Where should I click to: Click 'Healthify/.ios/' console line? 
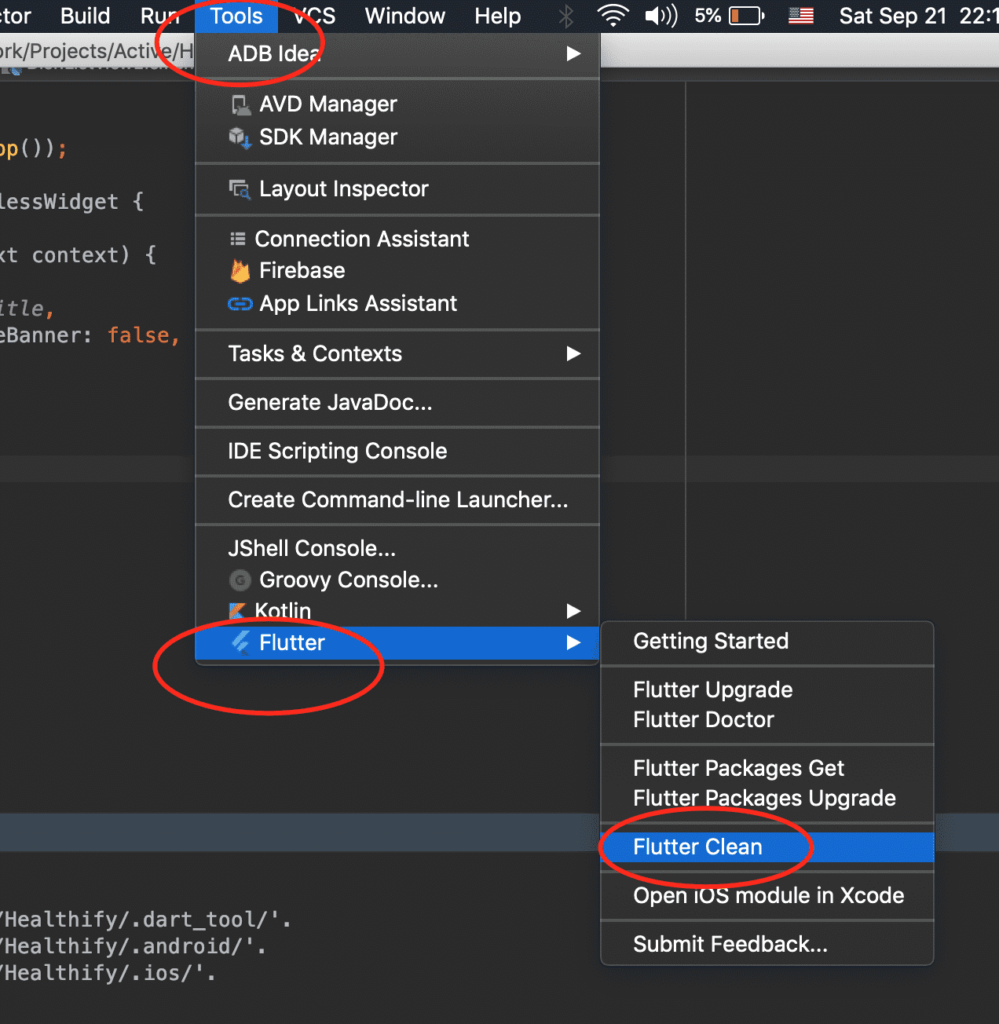(108, 974)
